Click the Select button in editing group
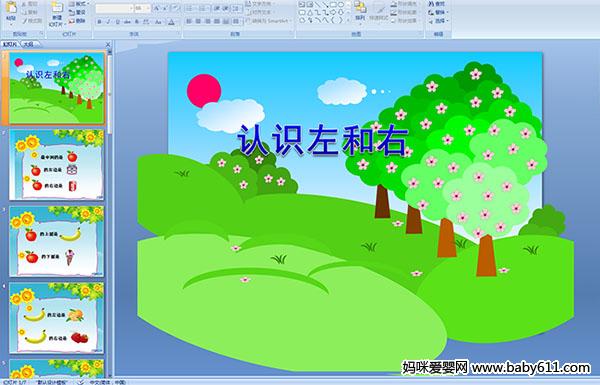The height and width of the screenshot is (385, 600). [x=437, y=21]
